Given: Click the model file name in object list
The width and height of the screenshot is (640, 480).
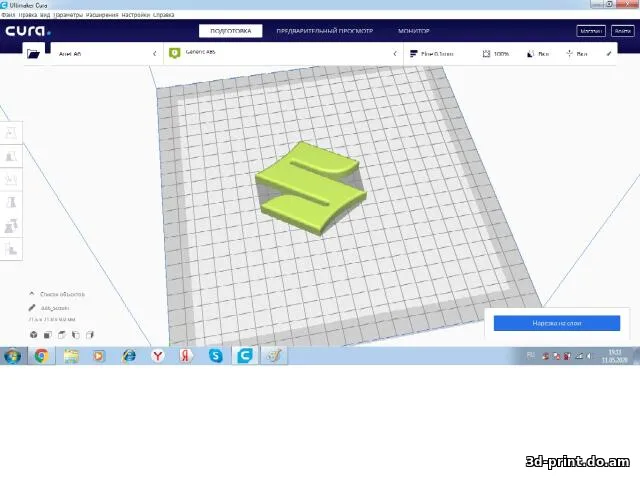Looking at the screenshot, I should [x=55, y=308].
